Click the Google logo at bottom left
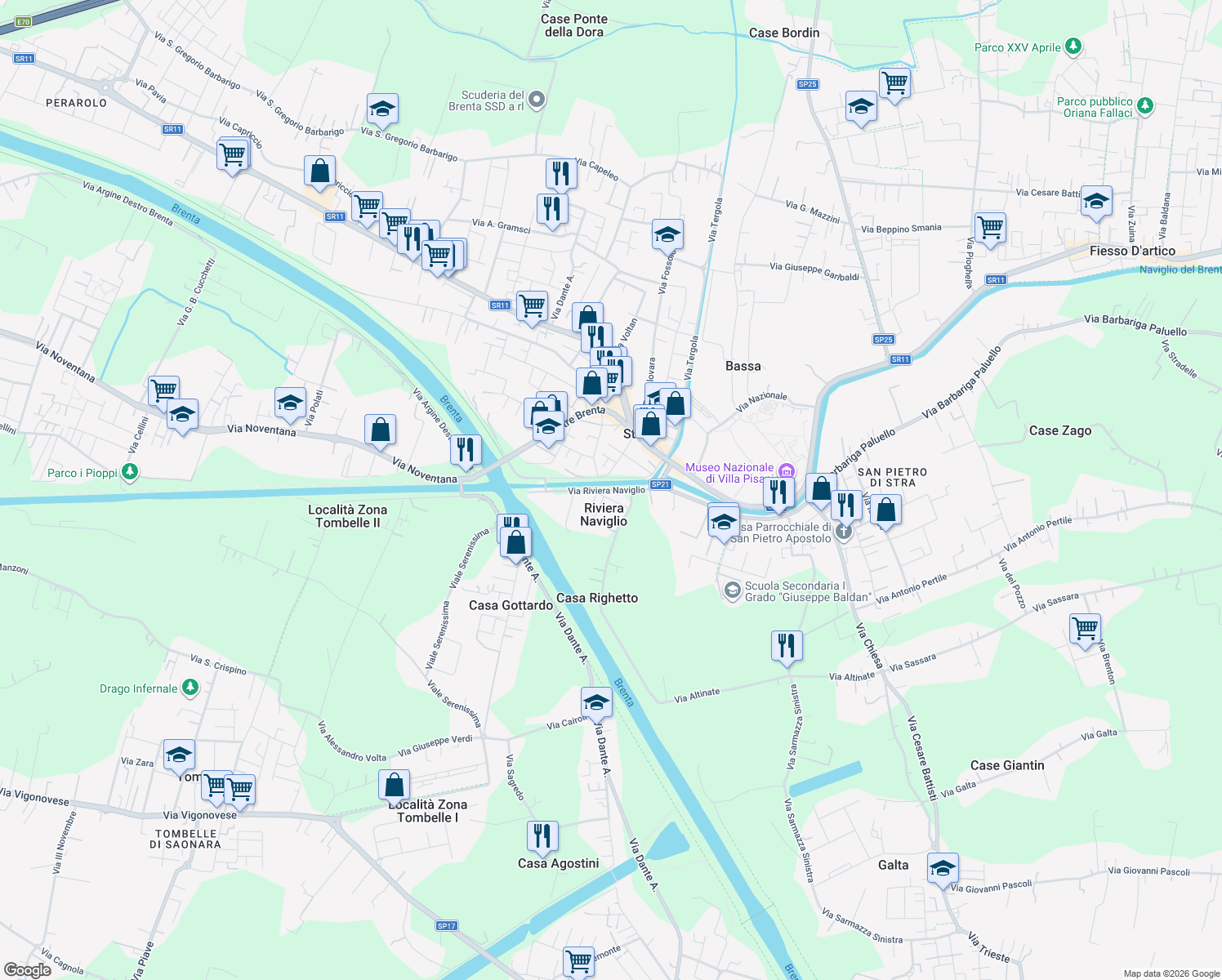Image resolution: width=1222 pixels, height=980 pixels. [x=26, y=971]
